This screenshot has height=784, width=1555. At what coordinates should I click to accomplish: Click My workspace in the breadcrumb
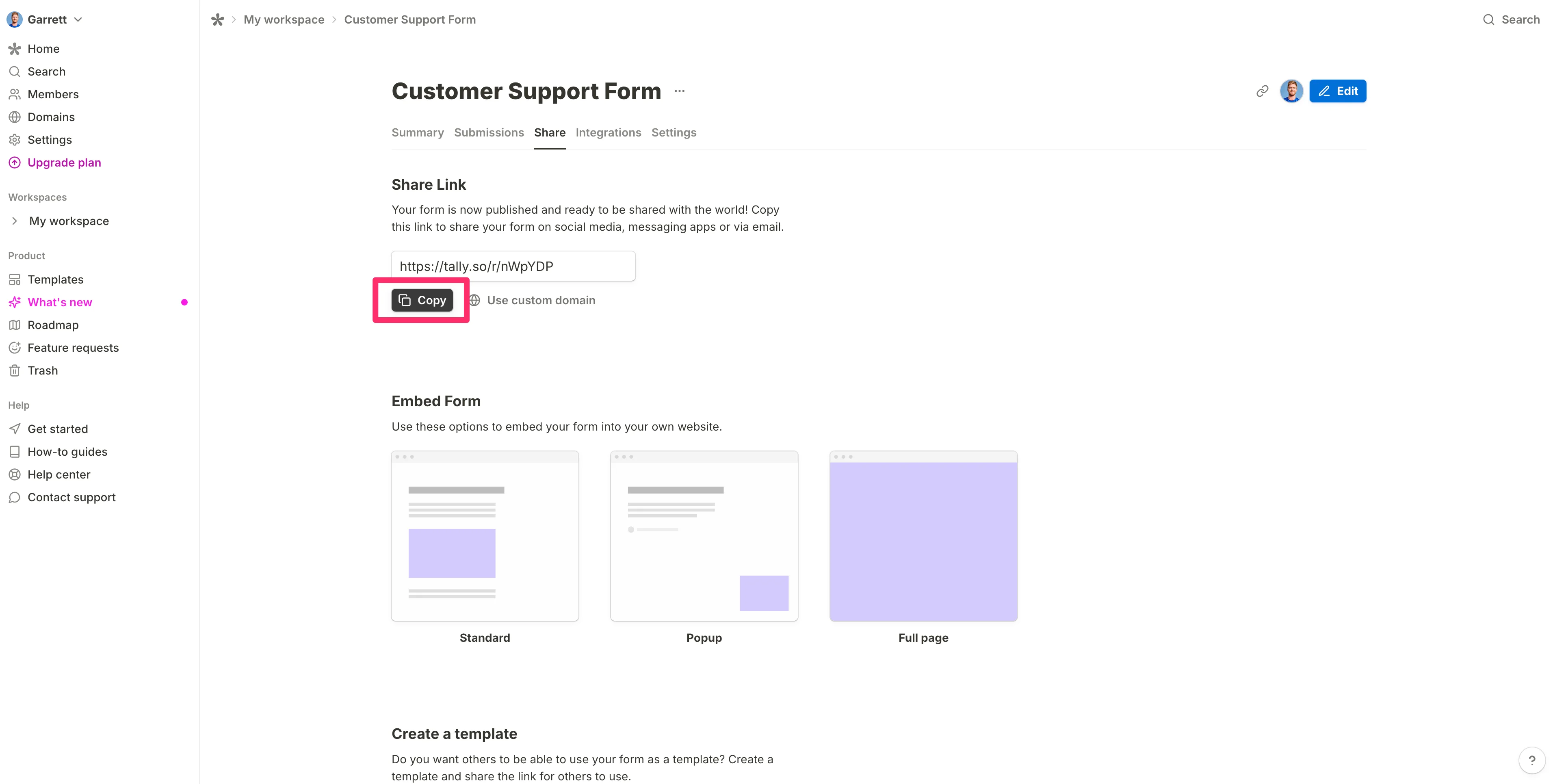pyautogui.click(x=284, y=20)
